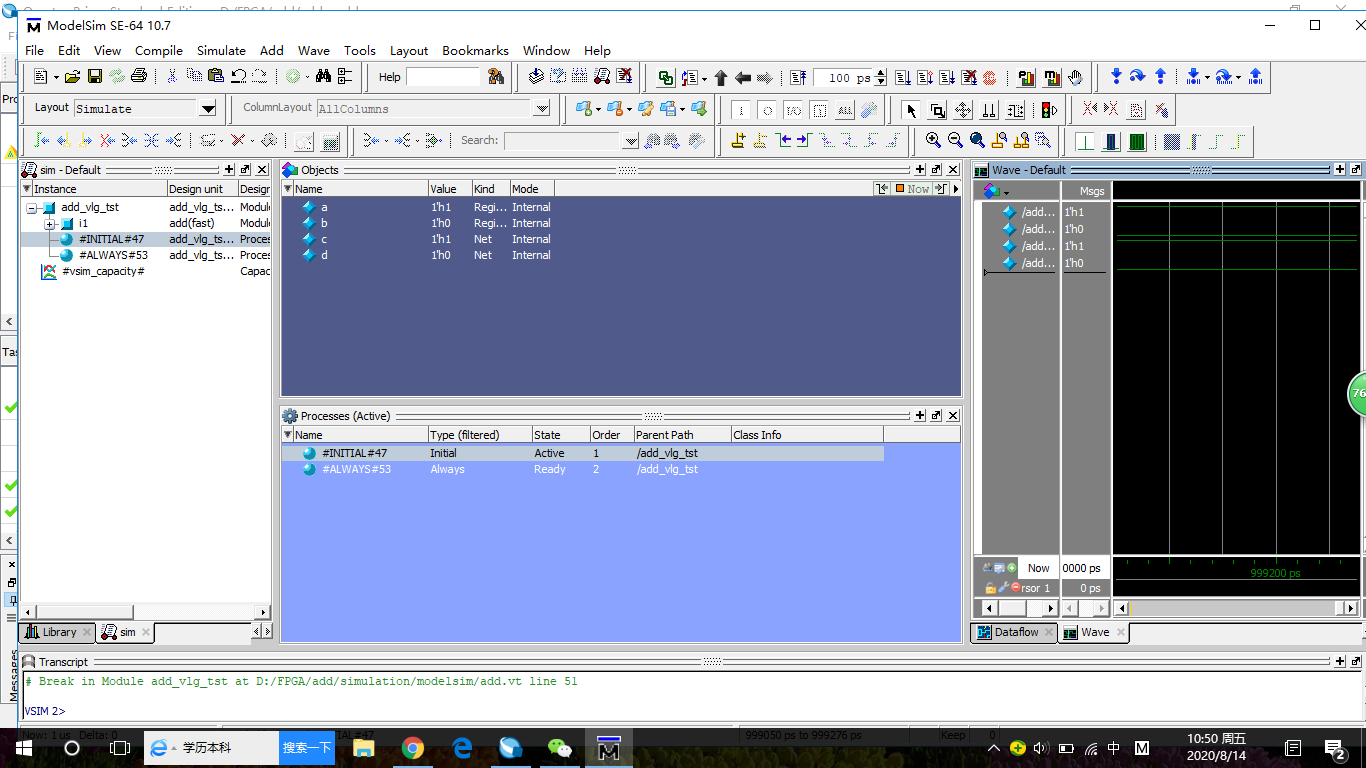Image resolution: width=1366 pixels, height=768 pixels.
Task: Click the Run simulation icon
Action: (903, 77)
